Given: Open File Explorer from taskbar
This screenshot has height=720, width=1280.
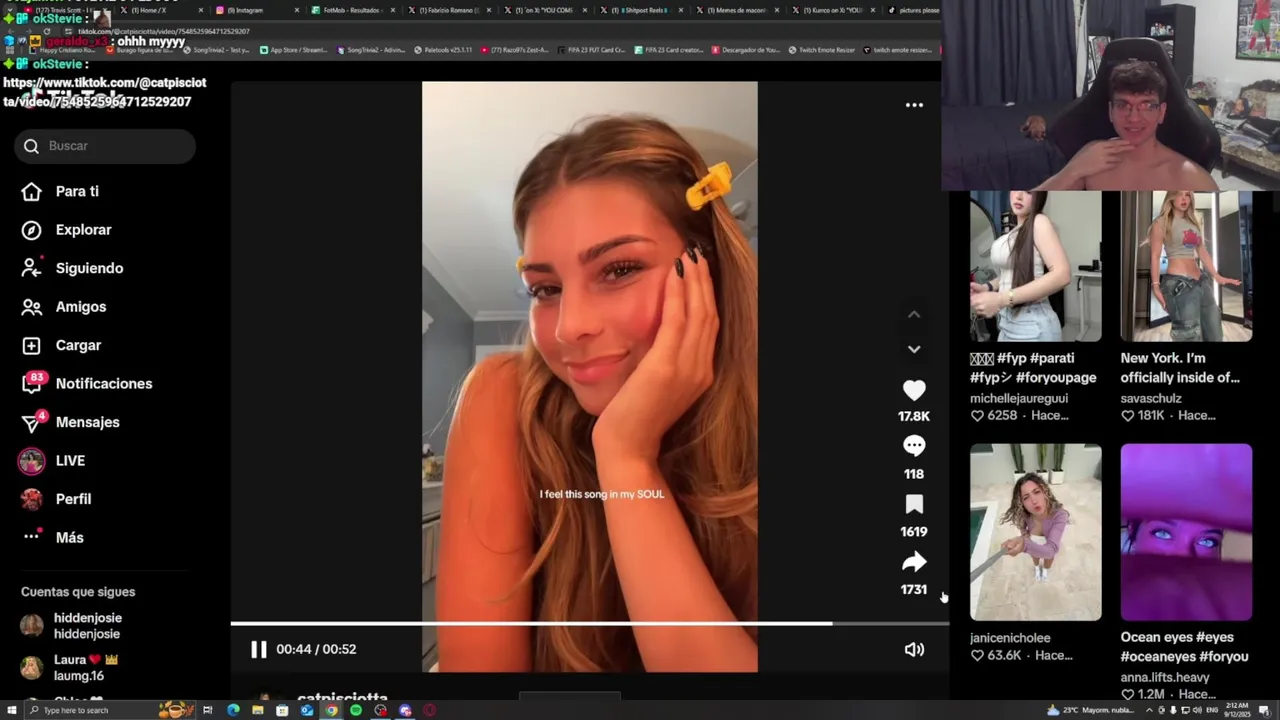Looking at the screenshot, I should click(x=258, y=710).
